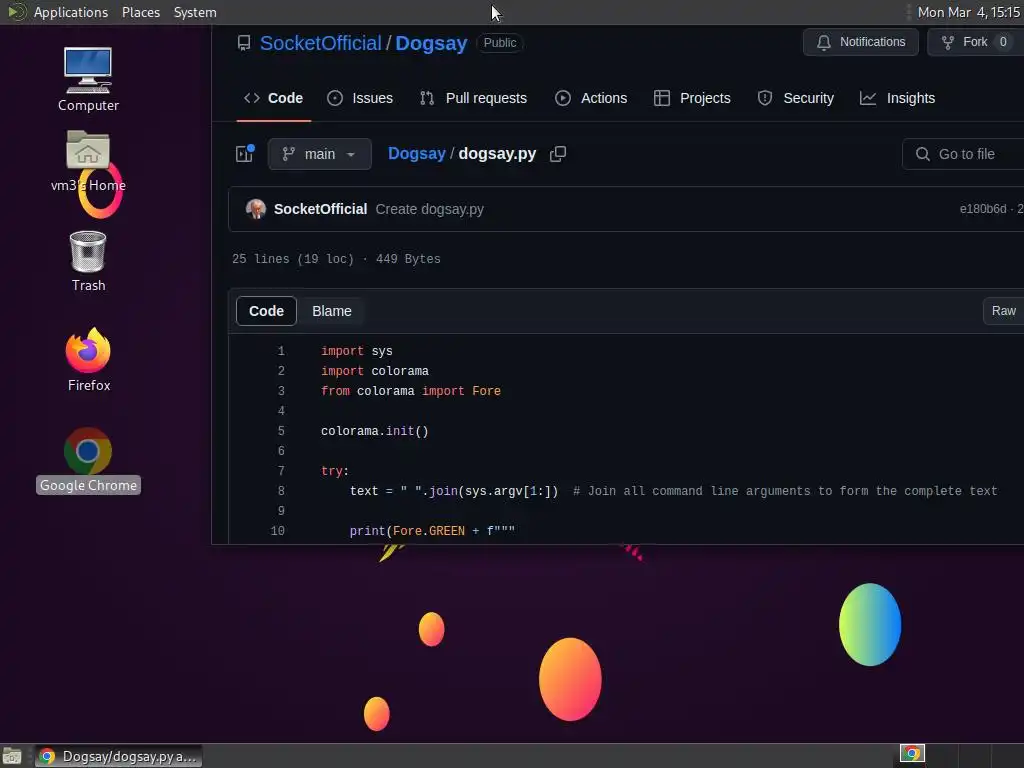Click the colorama.init() code line
1024x768 pixels.
(374, 431)
